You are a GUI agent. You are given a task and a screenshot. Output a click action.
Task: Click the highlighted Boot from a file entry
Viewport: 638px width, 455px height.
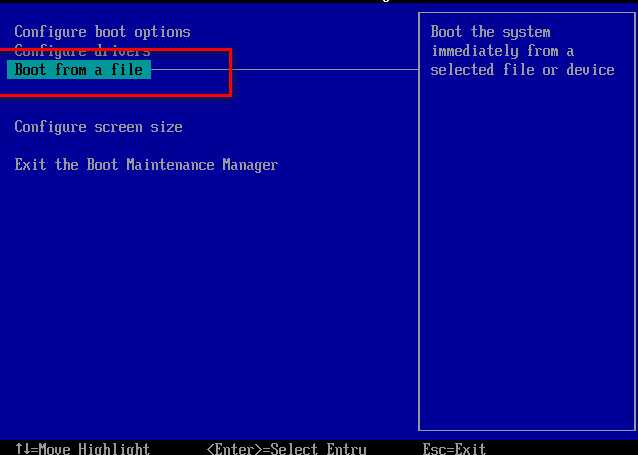79,70
